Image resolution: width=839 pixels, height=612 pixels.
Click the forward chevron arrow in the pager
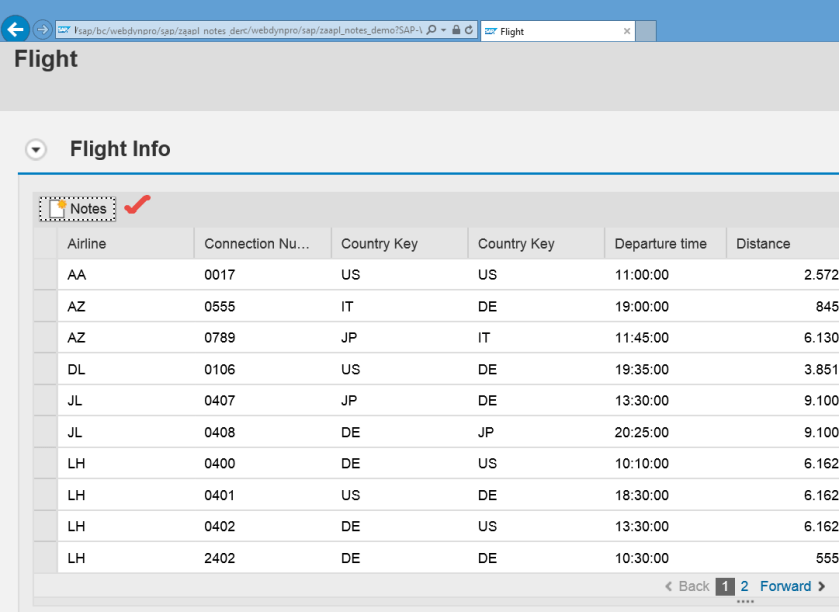coord(822,586)
